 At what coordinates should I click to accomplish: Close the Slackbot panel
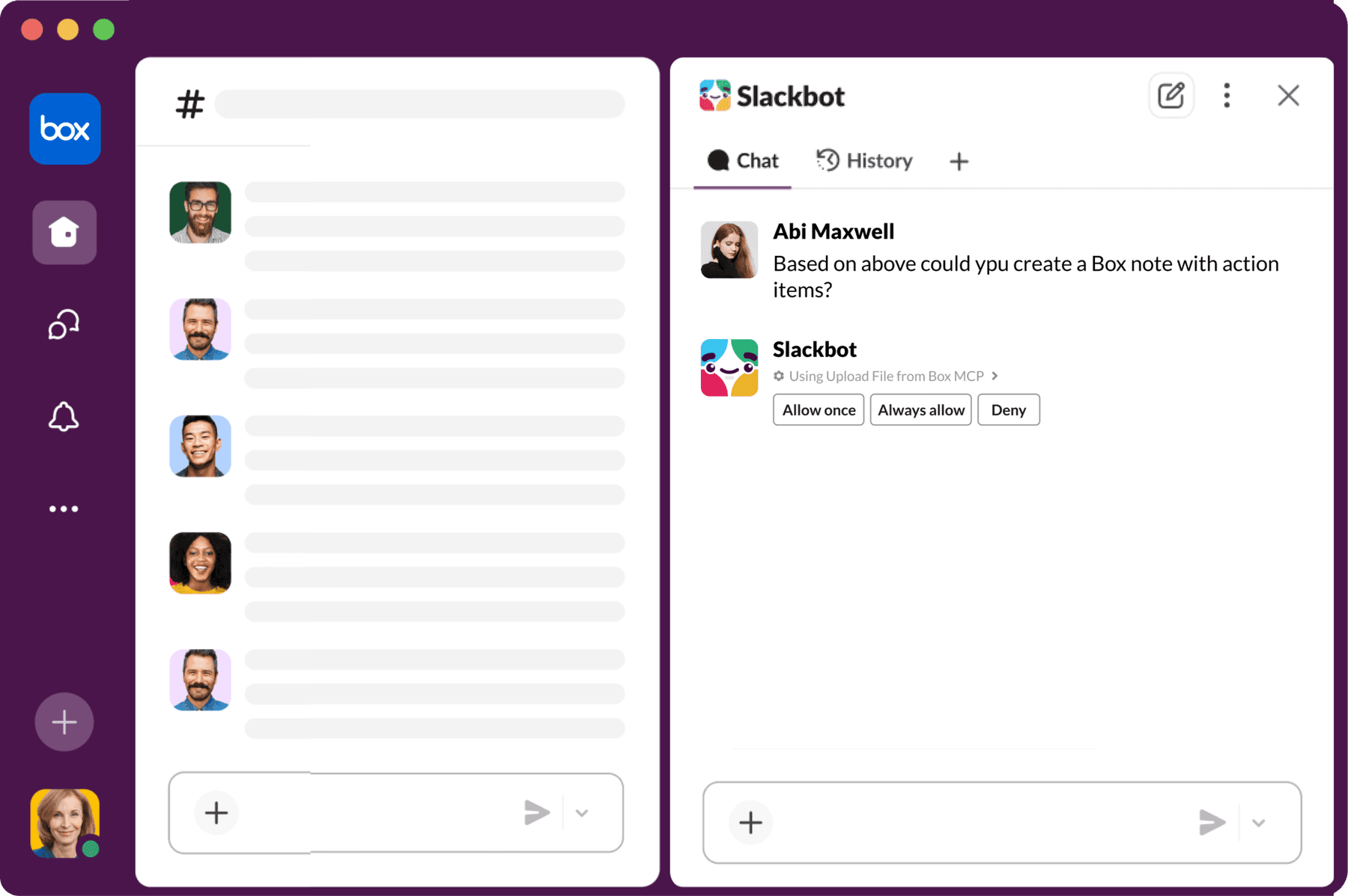[1288, 95]
